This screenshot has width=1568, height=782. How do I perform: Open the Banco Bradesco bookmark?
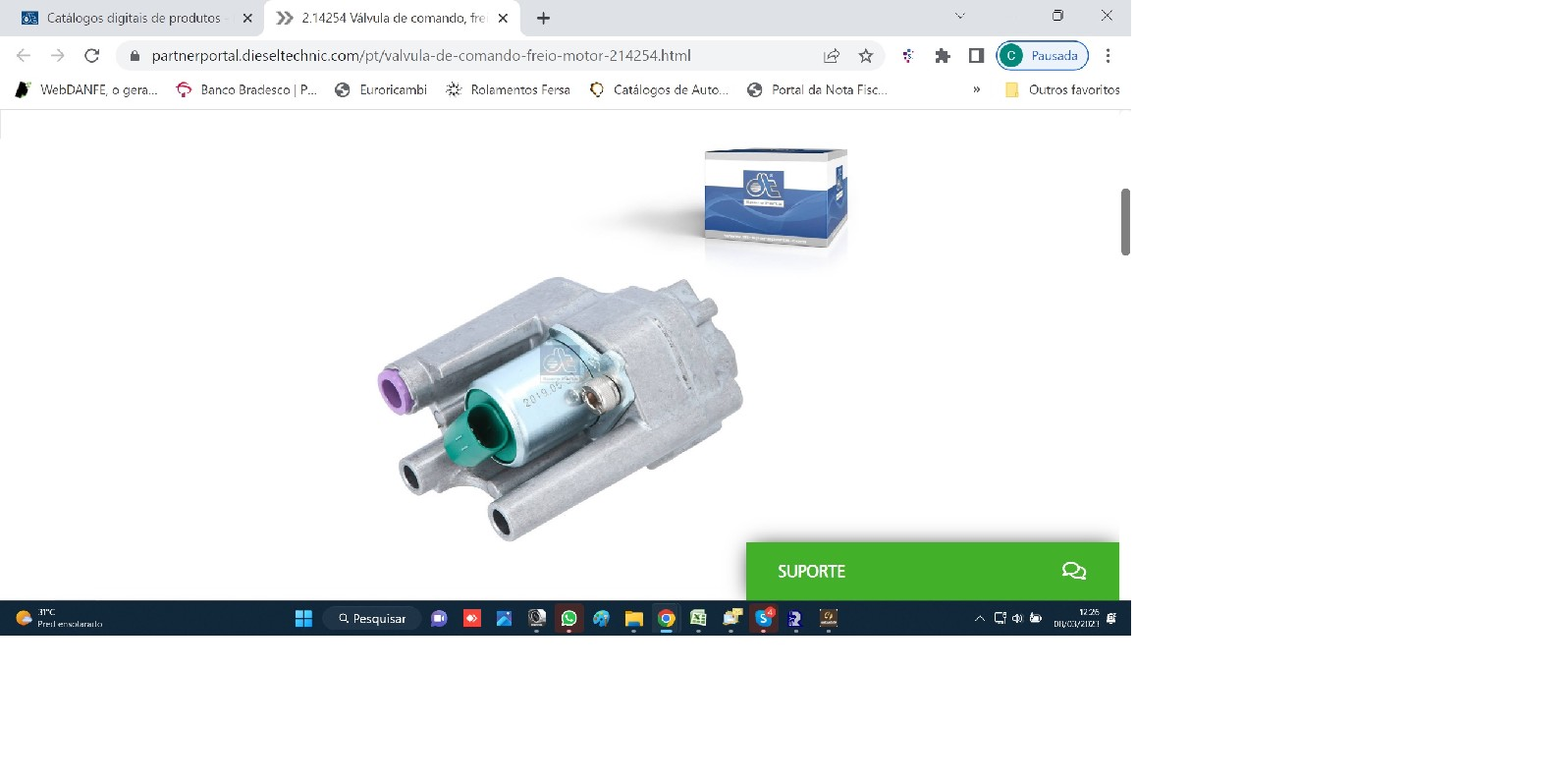(x=246, y=89)
